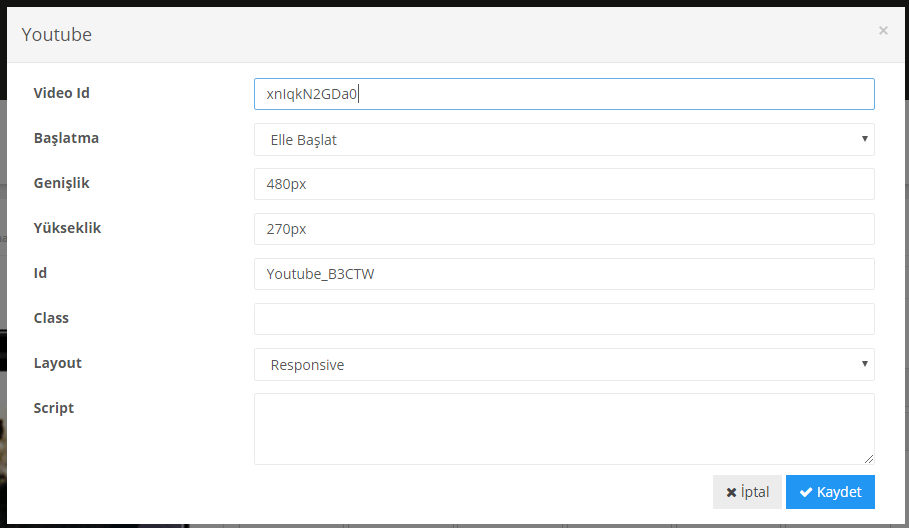Click the Class label text
The height and width of the screenshot is (528, 909).
pos(51,318)
